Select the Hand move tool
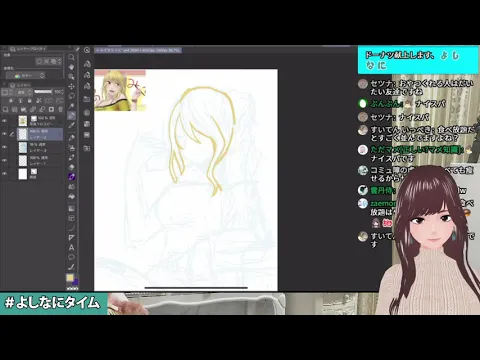Viewport: 480px width, 360px height. pyautogui.click(x=71, y=67)
